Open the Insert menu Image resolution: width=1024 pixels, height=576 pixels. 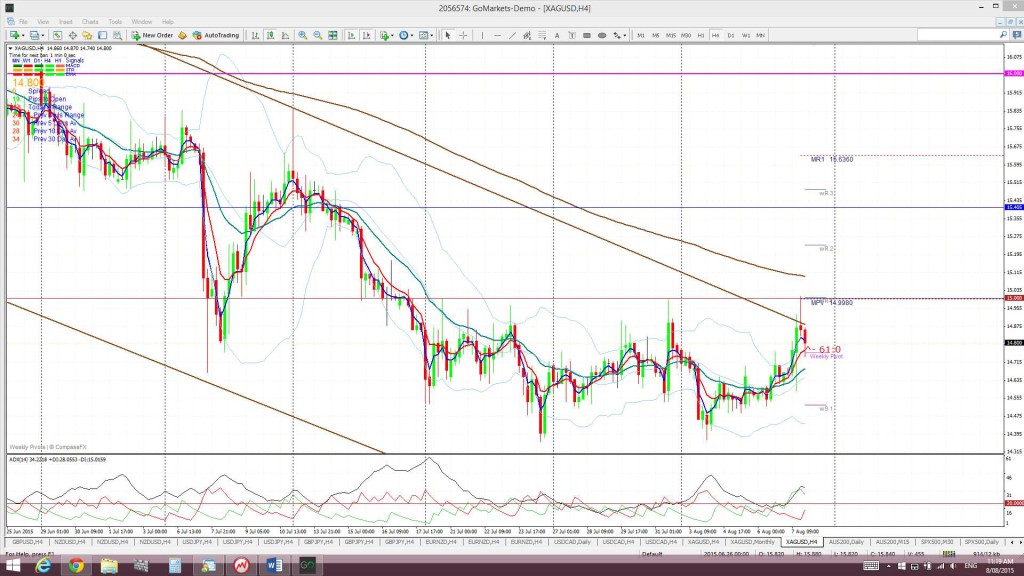(65, 22)
